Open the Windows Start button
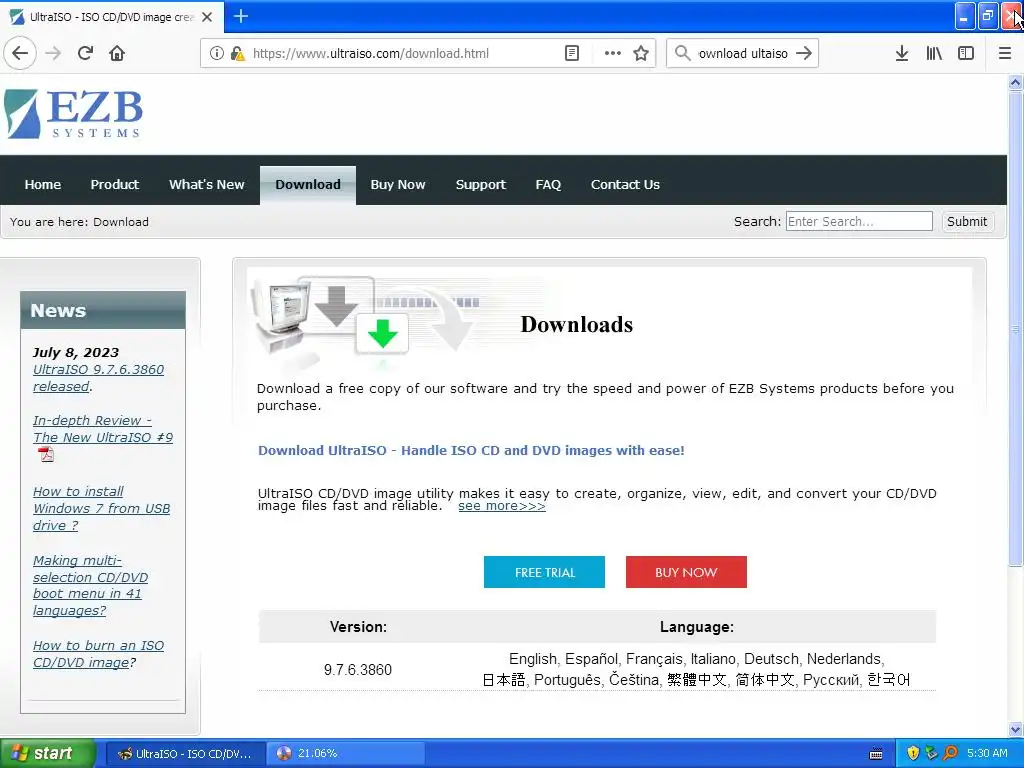Screen dimensions: 1024x768 (x=47, y=754)
